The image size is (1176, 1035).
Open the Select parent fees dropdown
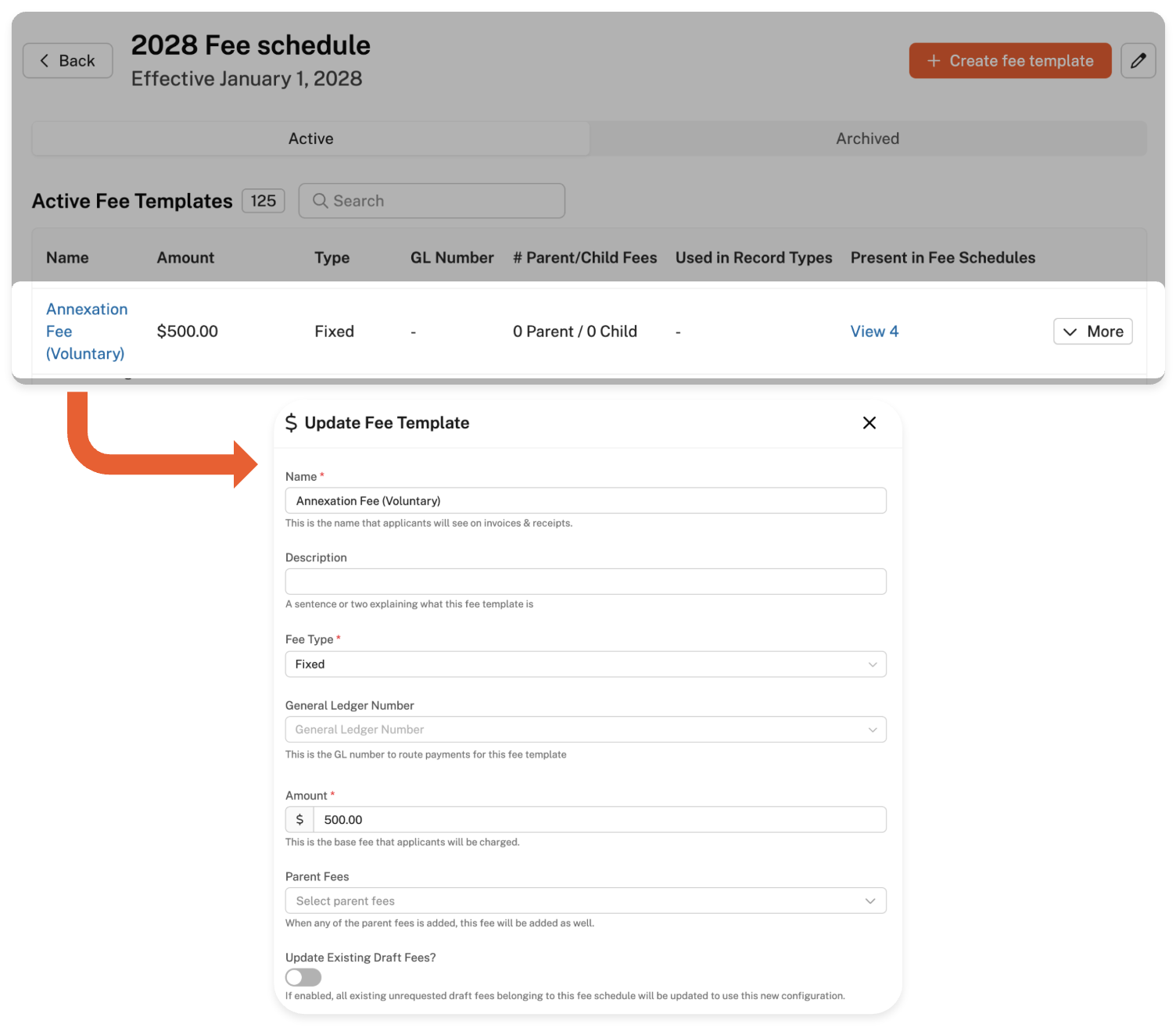(585, 901)
